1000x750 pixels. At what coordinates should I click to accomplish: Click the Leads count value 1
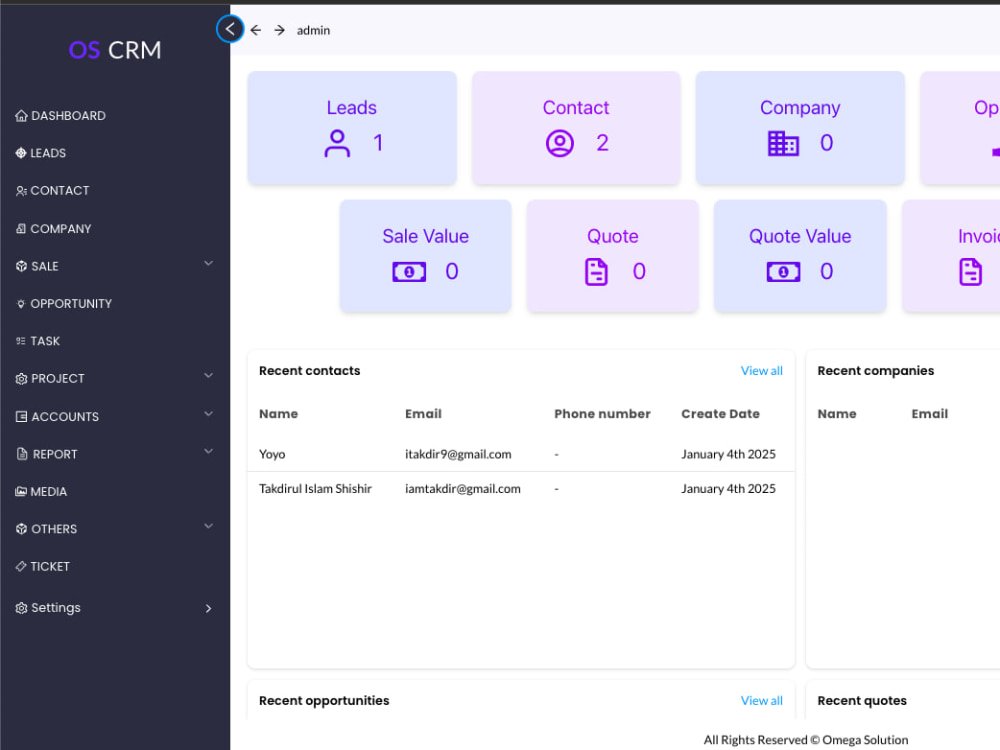pos(378,143)
